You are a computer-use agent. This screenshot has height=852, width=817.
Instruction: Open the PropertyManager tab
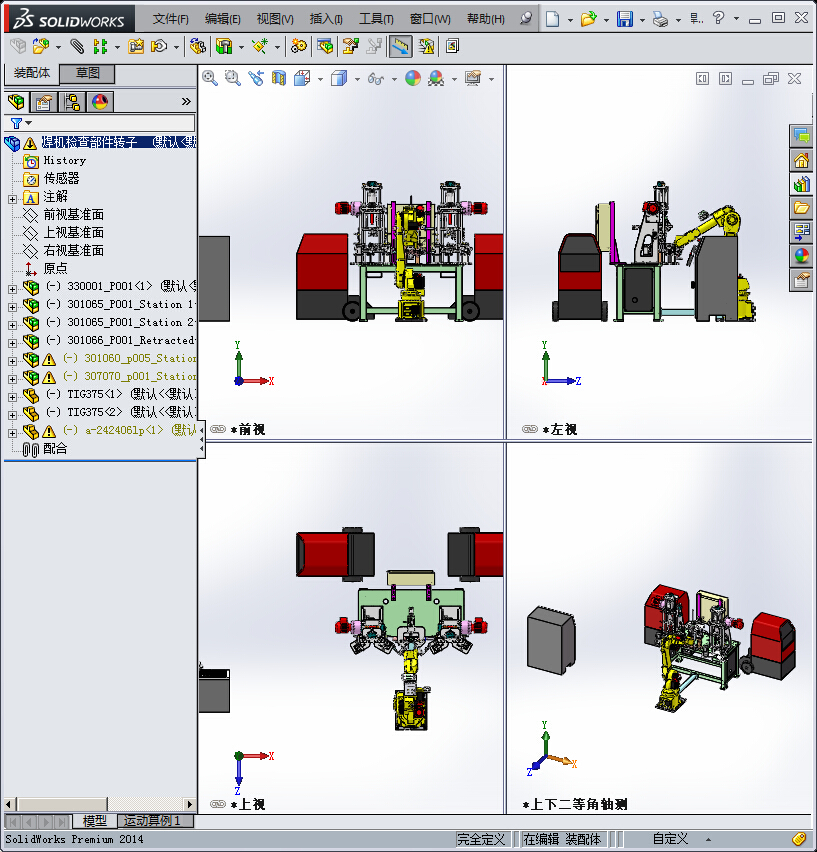(x=44, y=102)
